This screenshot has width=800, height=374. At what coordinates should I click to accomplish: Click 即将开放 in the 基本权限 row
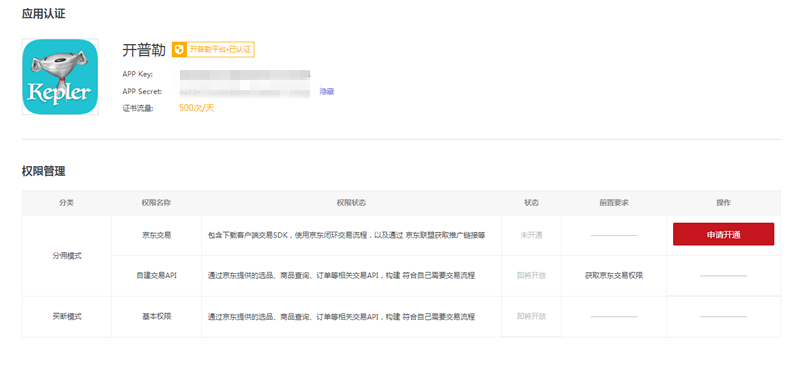pos(531,316)
